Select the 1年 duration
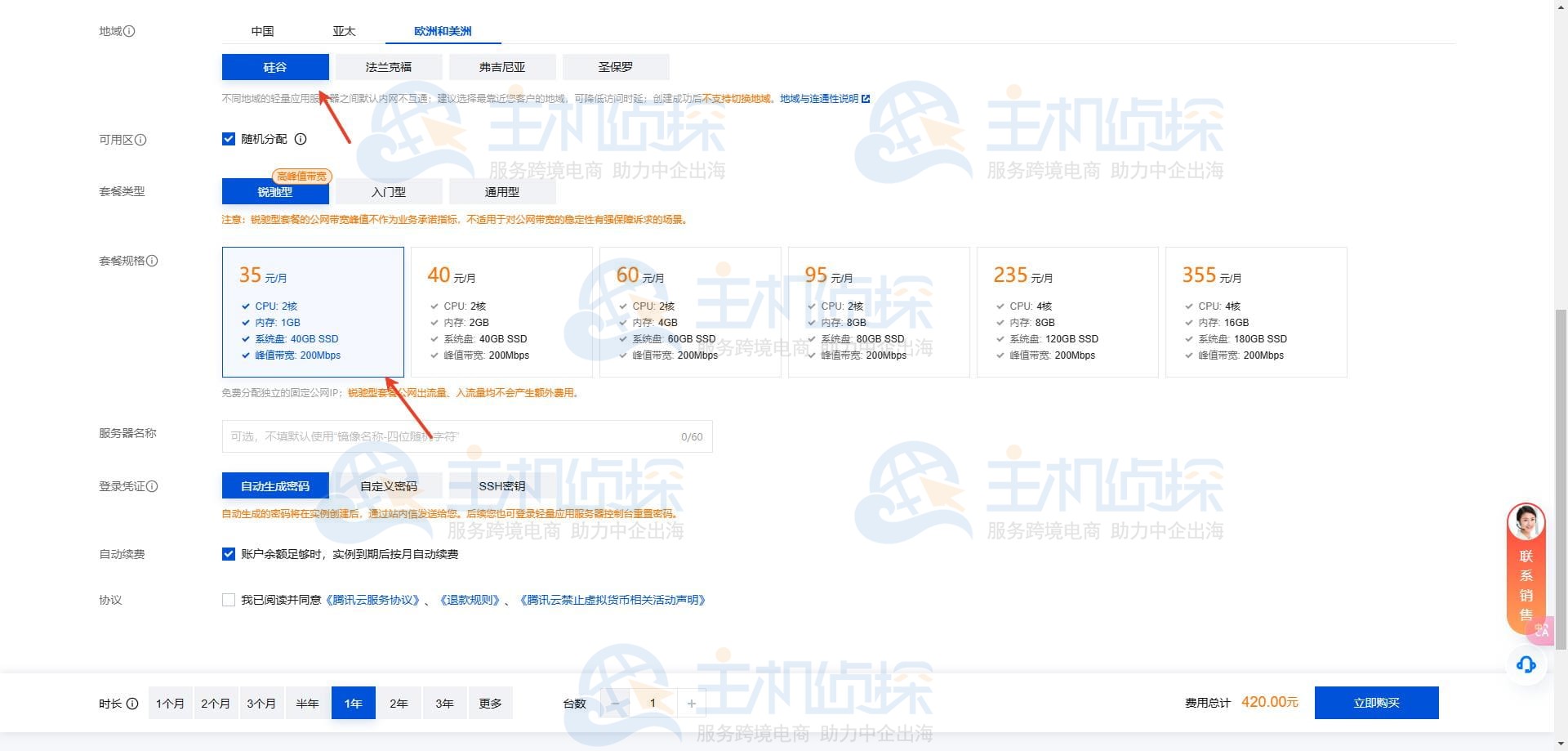Image resolution: width=1568 pixels, height=751 pixels. click(353, 704)
